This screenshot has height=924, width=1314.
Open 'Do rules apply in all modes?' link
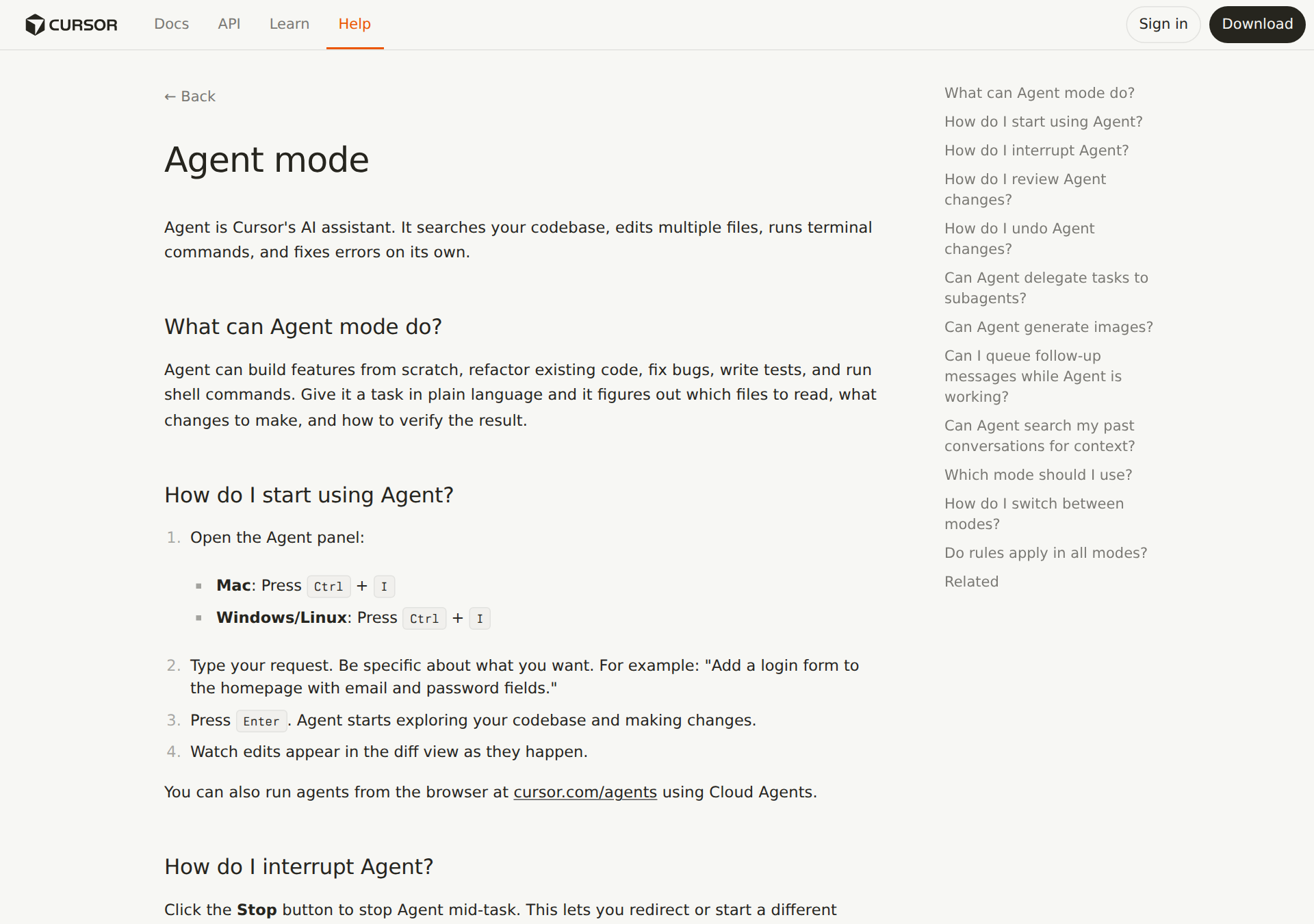[x=1046, y=553]
